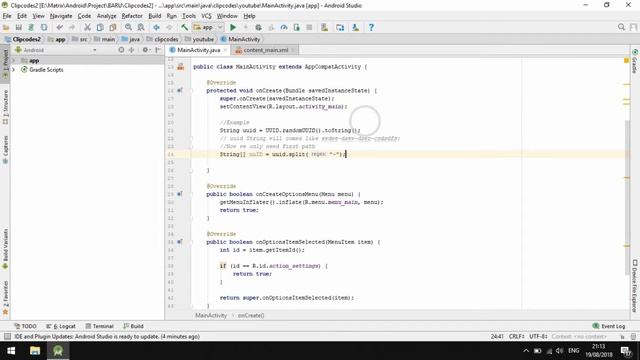
Task: Open Project panel gear settings
Action: click(x=145, y=50)
